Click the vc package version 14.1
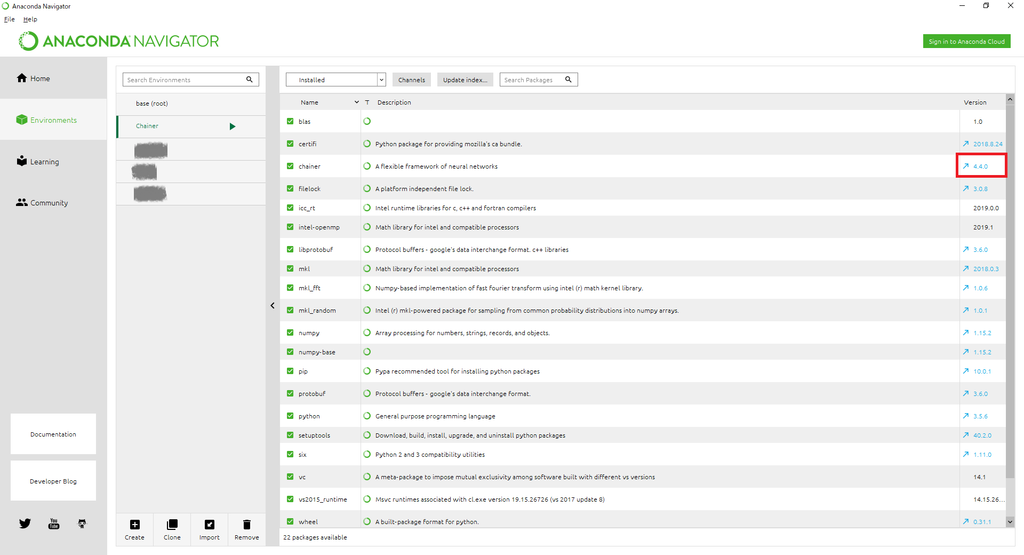Image resolution: width=1024 pixels, height=555 pixels. click(980, 477)
